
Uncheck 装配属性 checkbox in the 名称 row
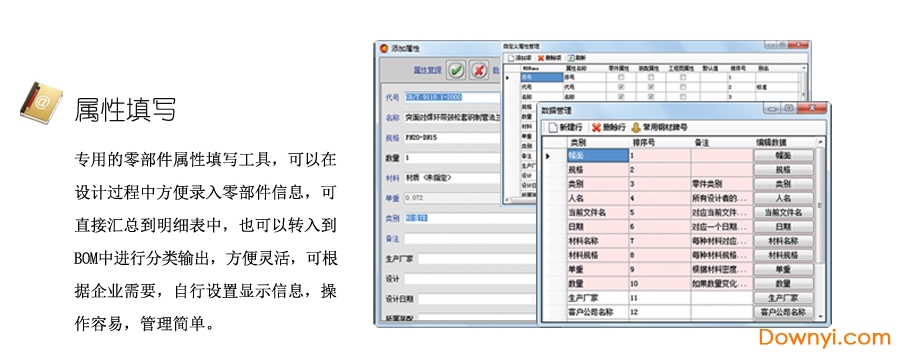point(651,97)
